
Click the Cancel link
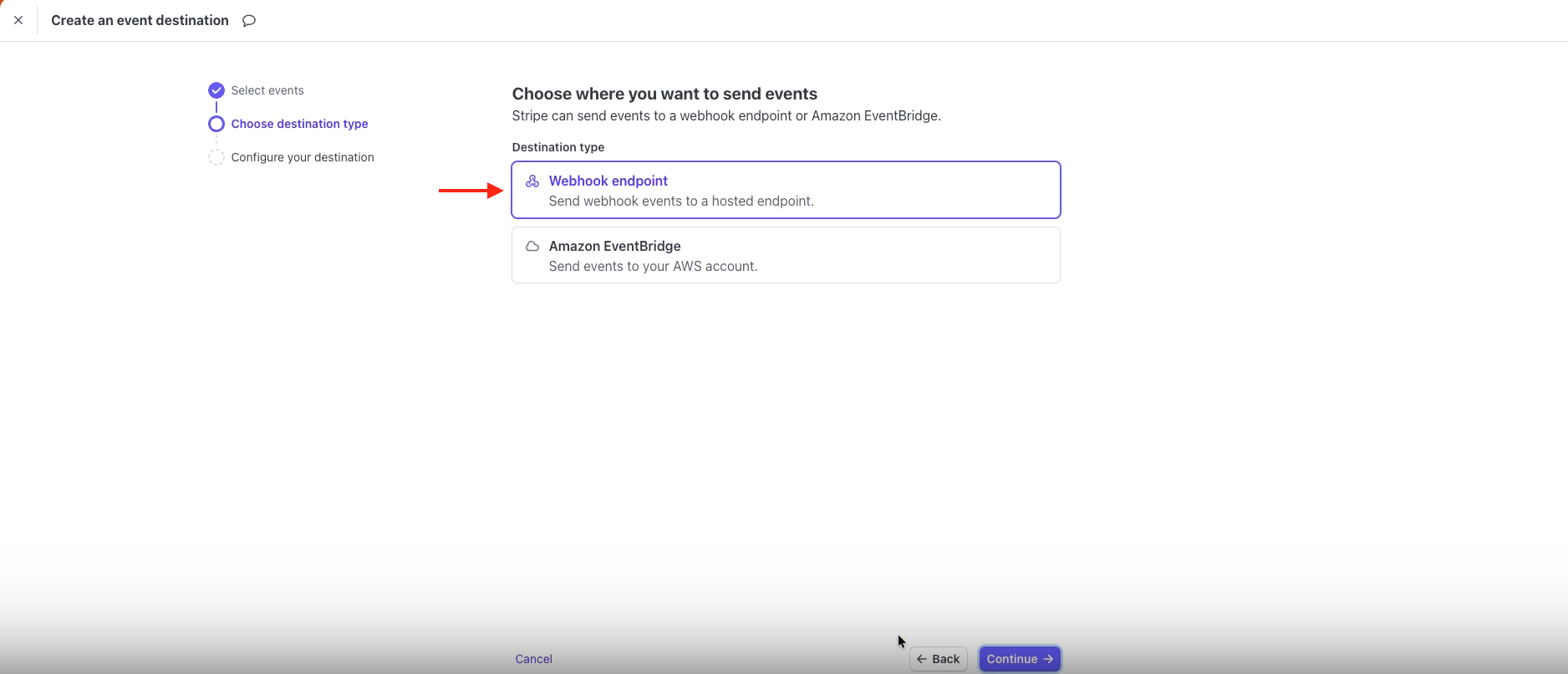click(x=533, y=659)
